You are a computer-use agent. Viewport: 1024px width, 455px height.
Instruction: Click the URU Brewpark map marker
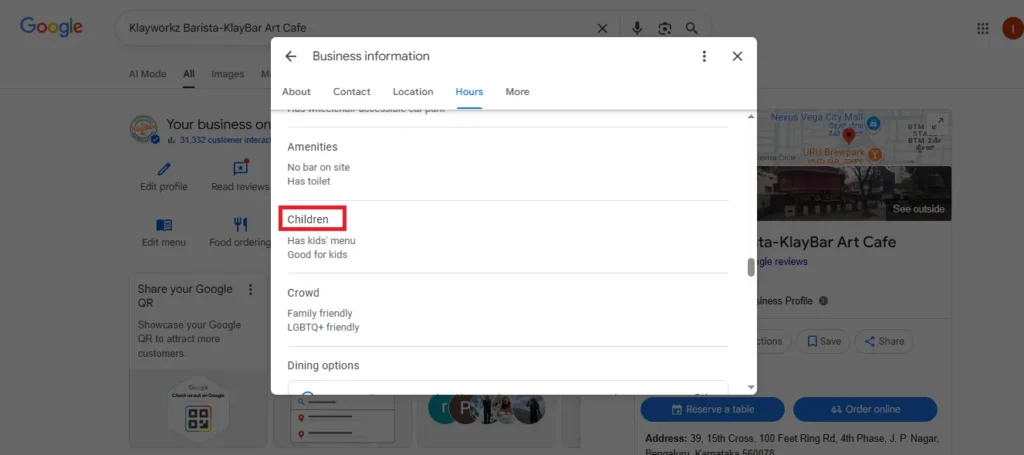coord(874,154)
